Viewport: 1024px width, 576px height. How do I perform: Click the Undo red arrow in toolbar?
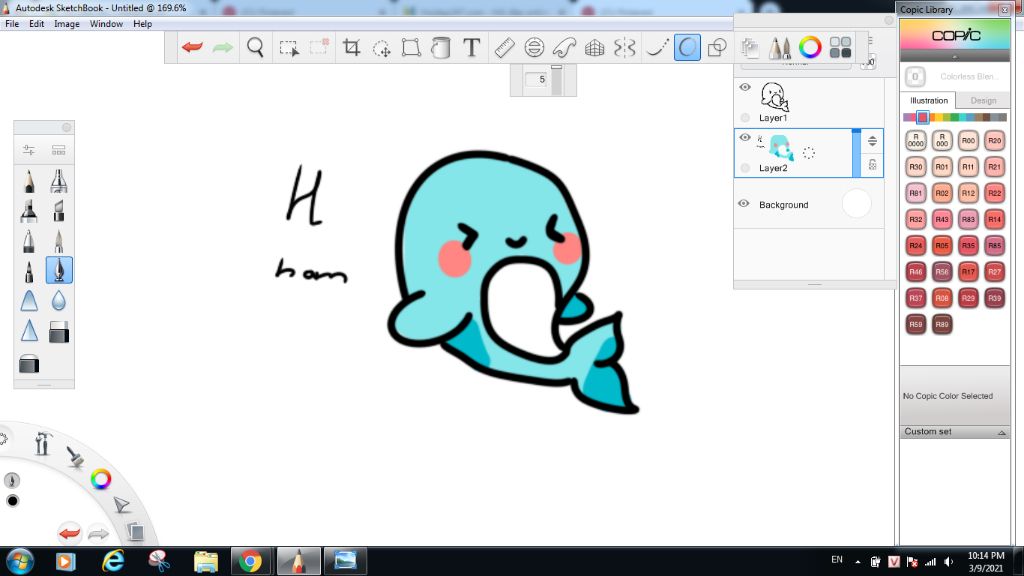click(x=192, y=47)
